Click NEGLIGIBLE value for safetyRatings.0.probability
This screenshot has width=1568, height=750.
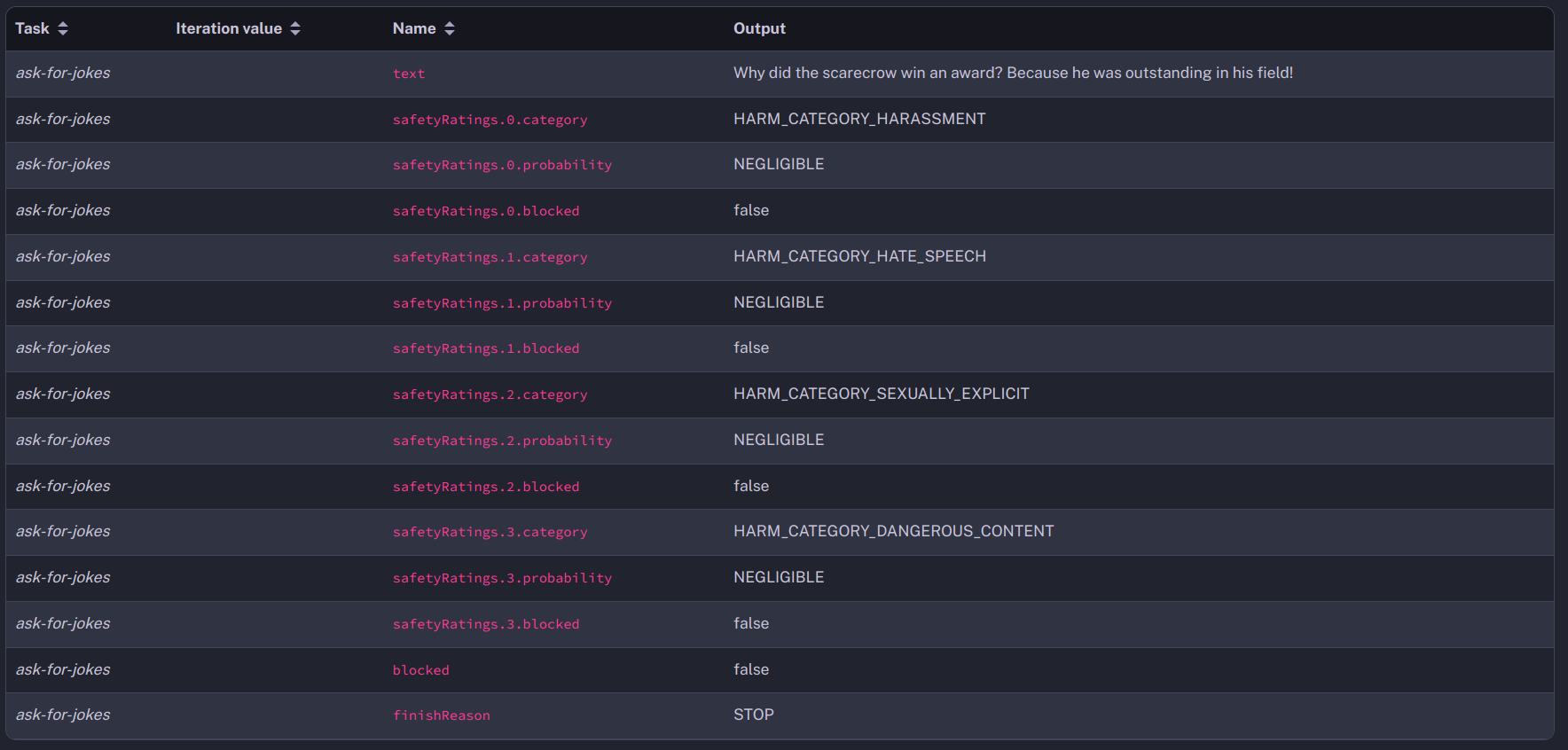[x=779, y=164]
